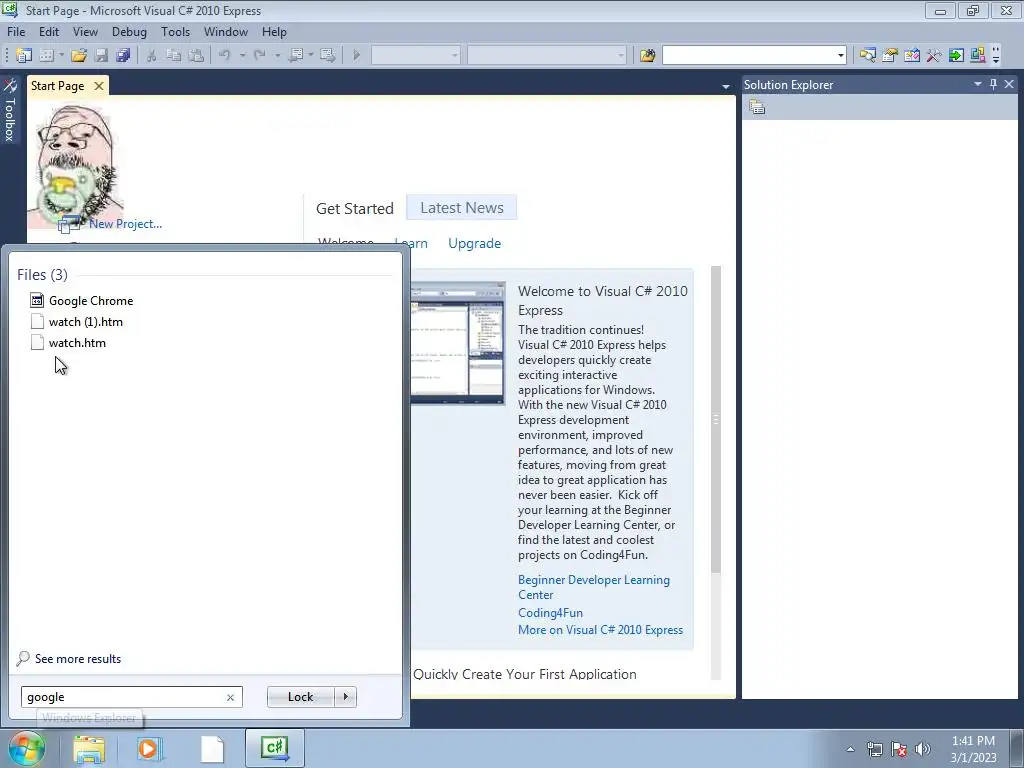Click the Toolbox toolbar icon with pencil
Image resolution: width=1024 pixels, height=768 pixels.
click(x=912, y=56)
